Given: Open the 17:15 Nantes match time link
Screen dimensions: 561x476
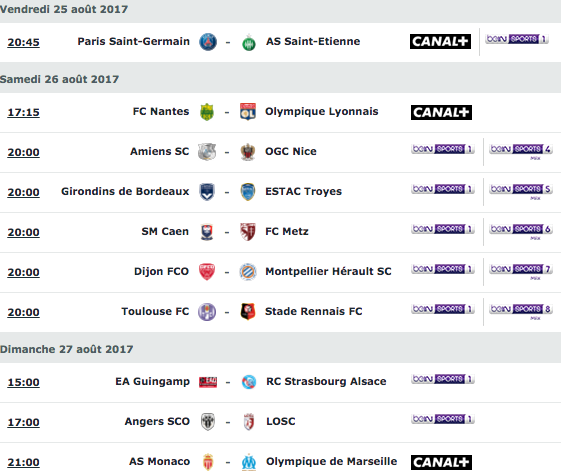Looking at the screenshot, I should pyautogui.click(x=24, y=112).
